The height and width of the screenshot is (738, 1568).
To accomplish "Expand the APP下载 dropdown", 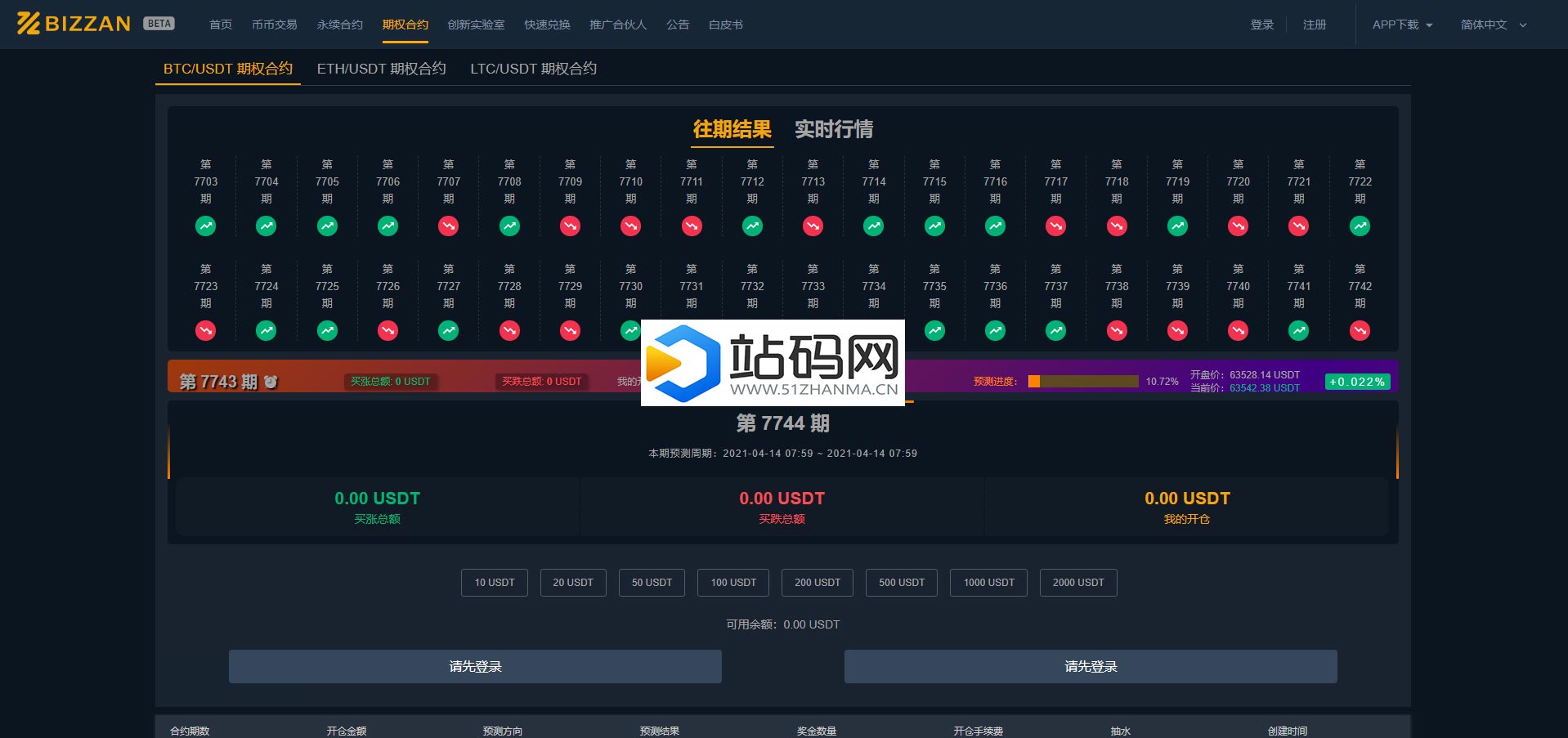I will click(1402, 25).
